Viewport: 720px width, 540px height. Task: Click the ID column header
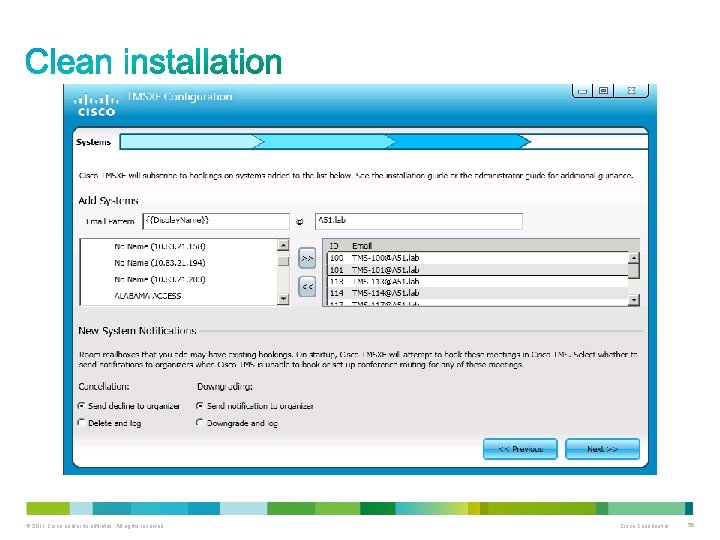coord(334,246)
